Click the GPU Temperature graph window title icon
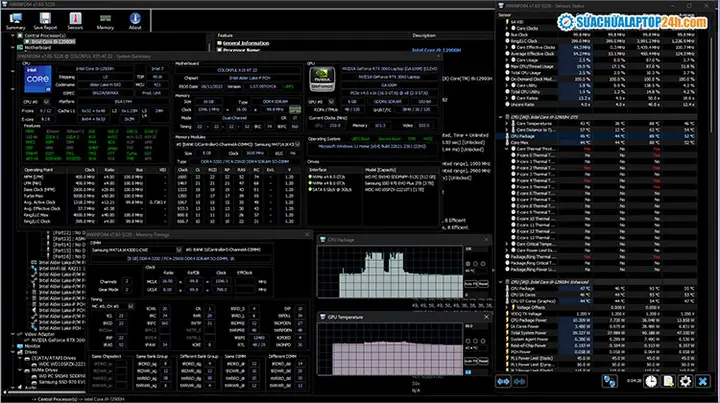The height and width of the screenshot is (403, 720). 322,317
